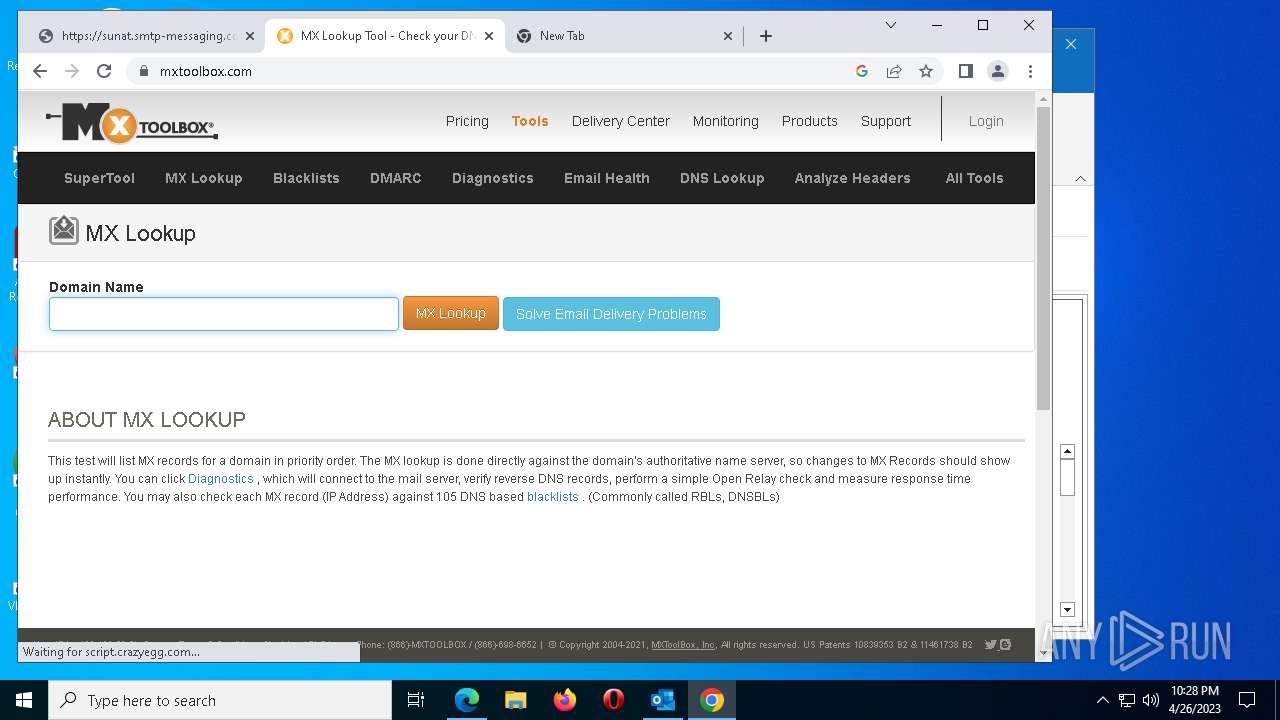Click the Google icon in address bar
The height and width of the screenshot is (720, 1280).
862,71
